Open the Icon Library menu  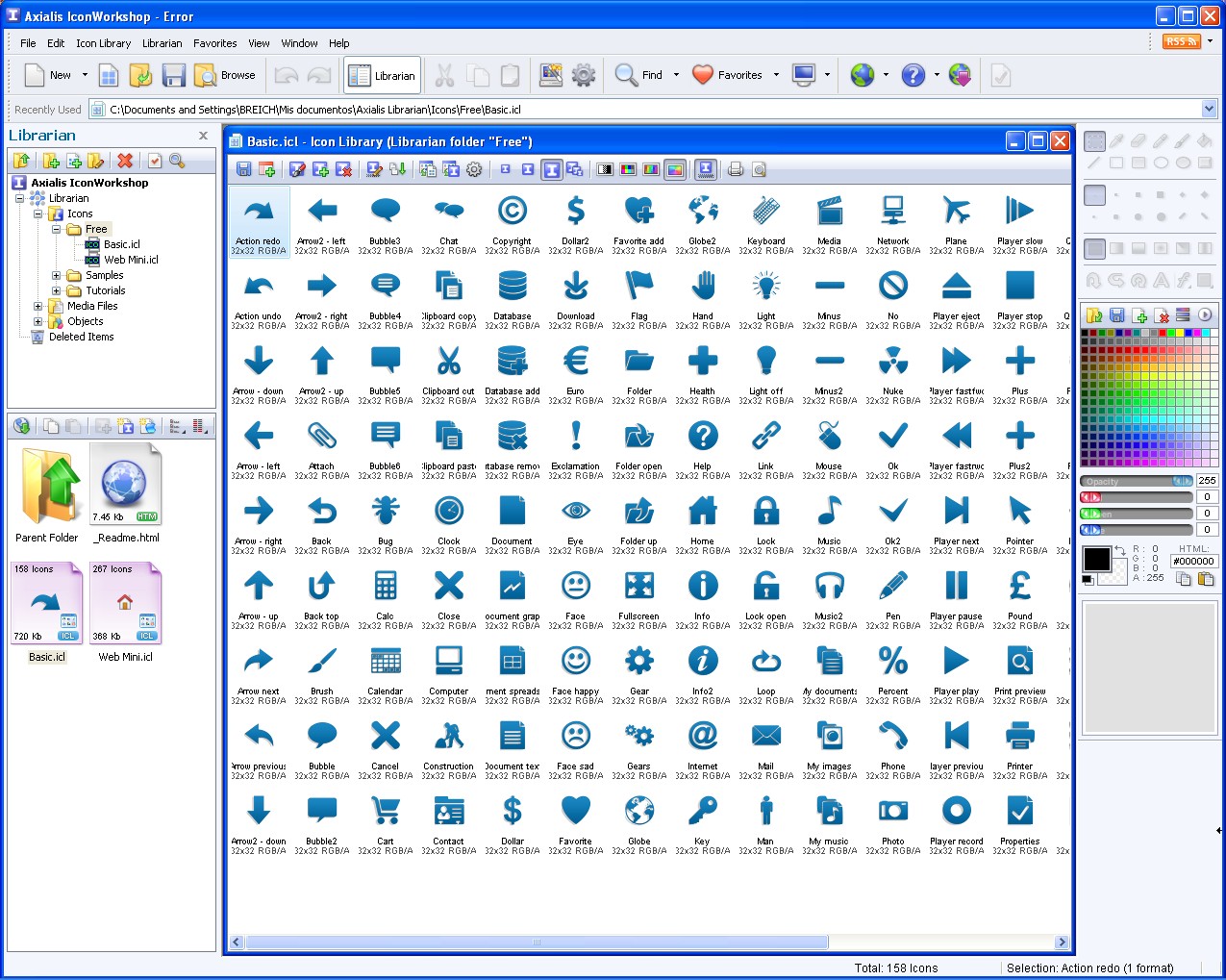104,43
